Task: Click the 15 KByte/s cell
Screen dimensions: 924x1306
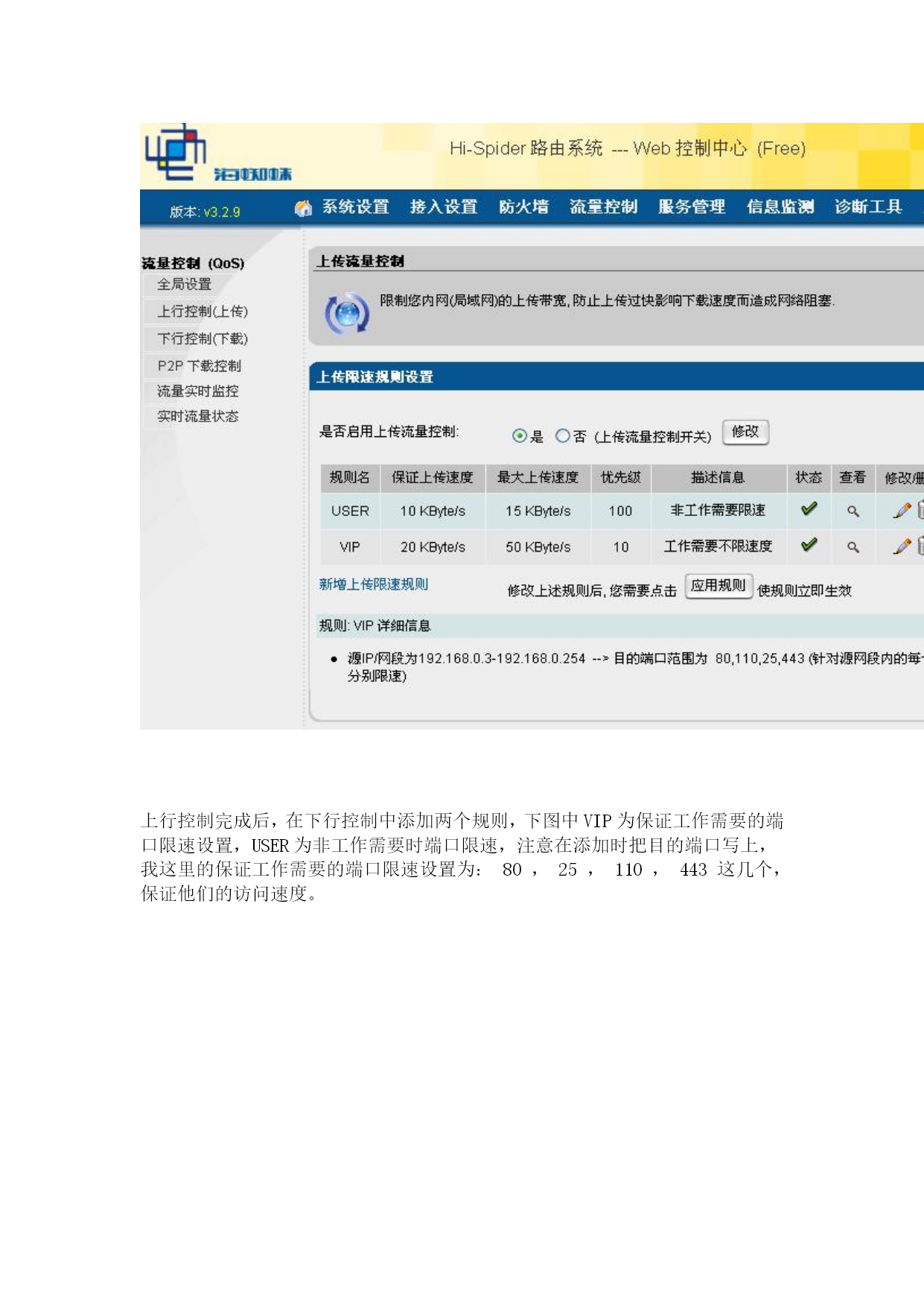Action: pos(538,511)
